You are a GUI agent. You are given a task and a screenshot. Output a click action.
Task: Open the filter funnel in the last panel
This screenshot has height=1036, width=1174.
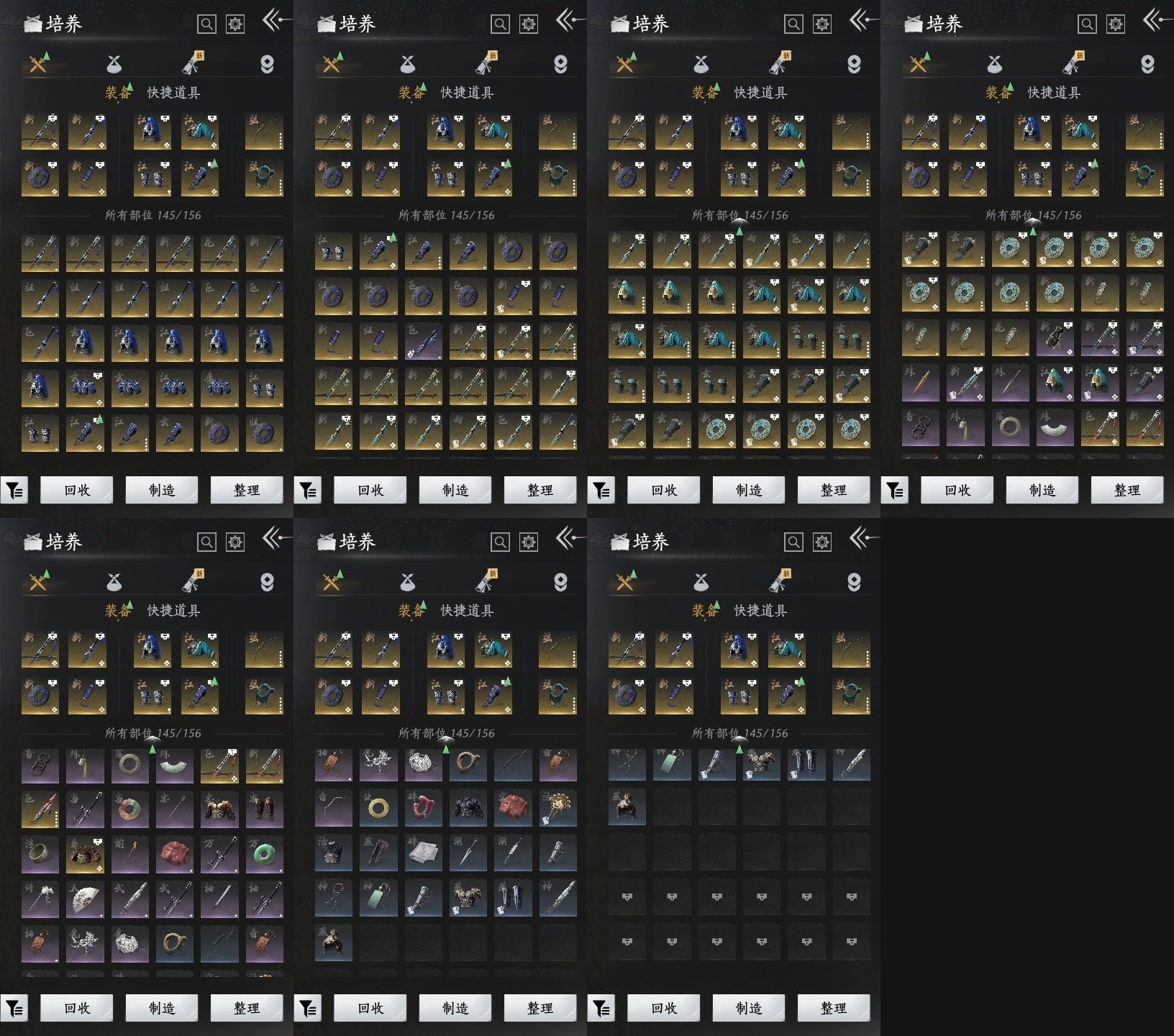click(x=601, y=1009)
